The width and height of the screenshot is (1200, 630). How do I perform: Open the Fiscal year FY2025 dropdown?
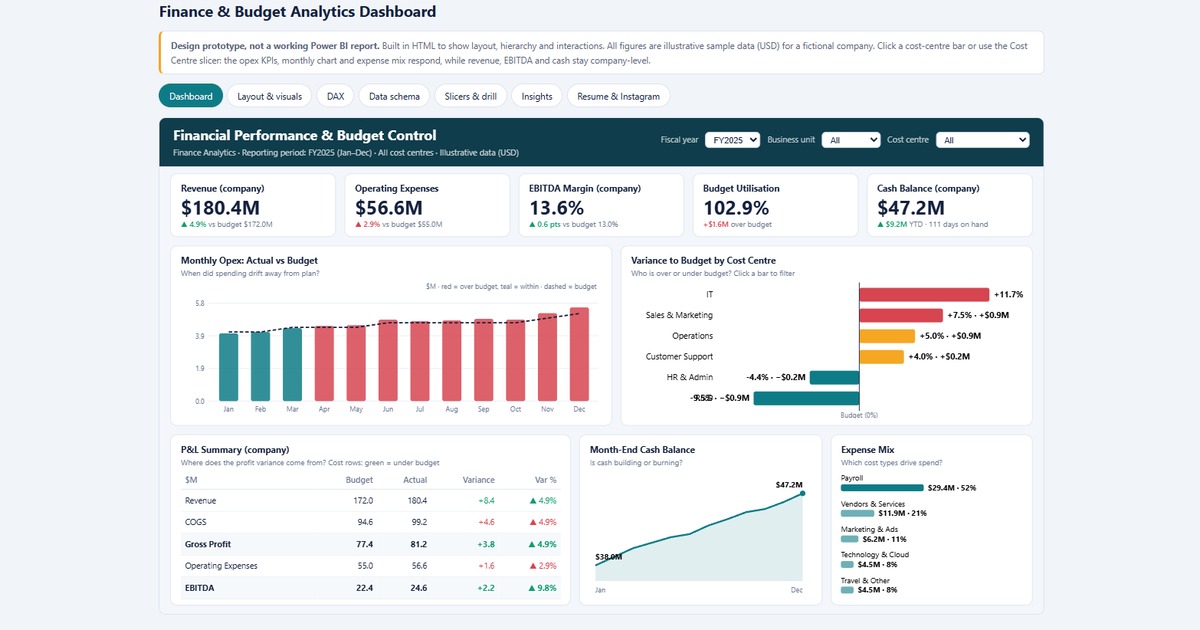coord(733,140)
